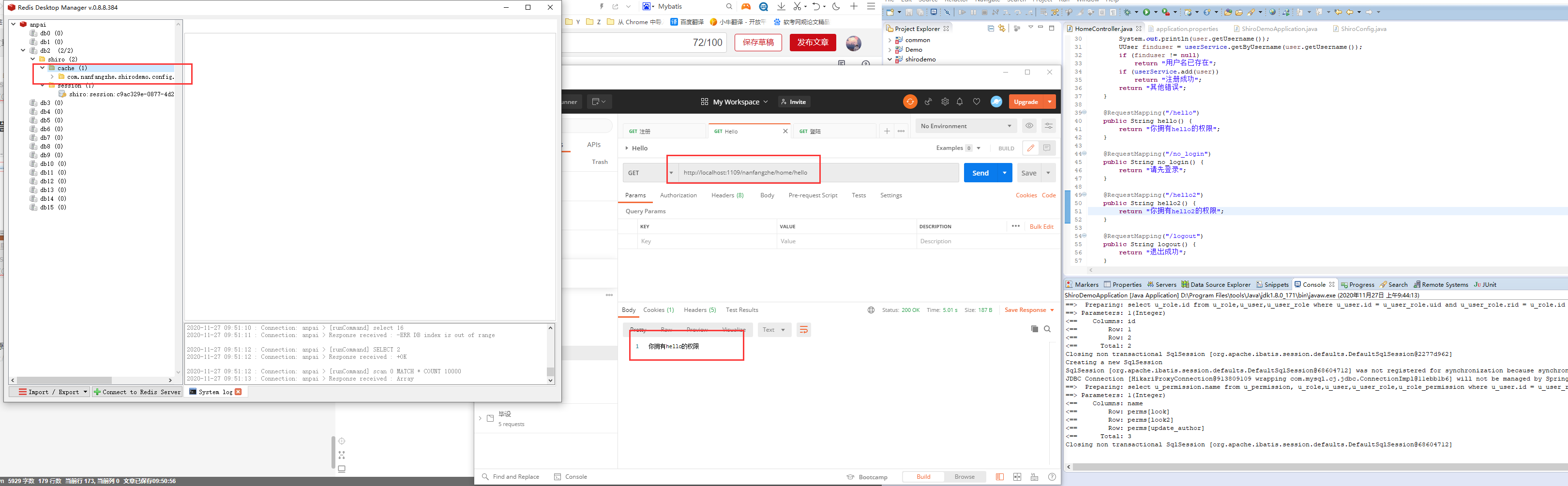Open Test Results response tab

click(x=742, y=310)
